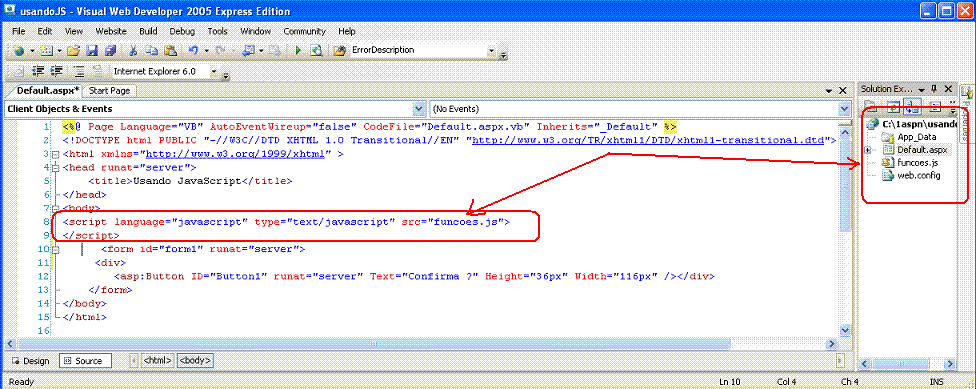Click the decrease line indent icon
976x389 pixels.
(x=39, y=72)
